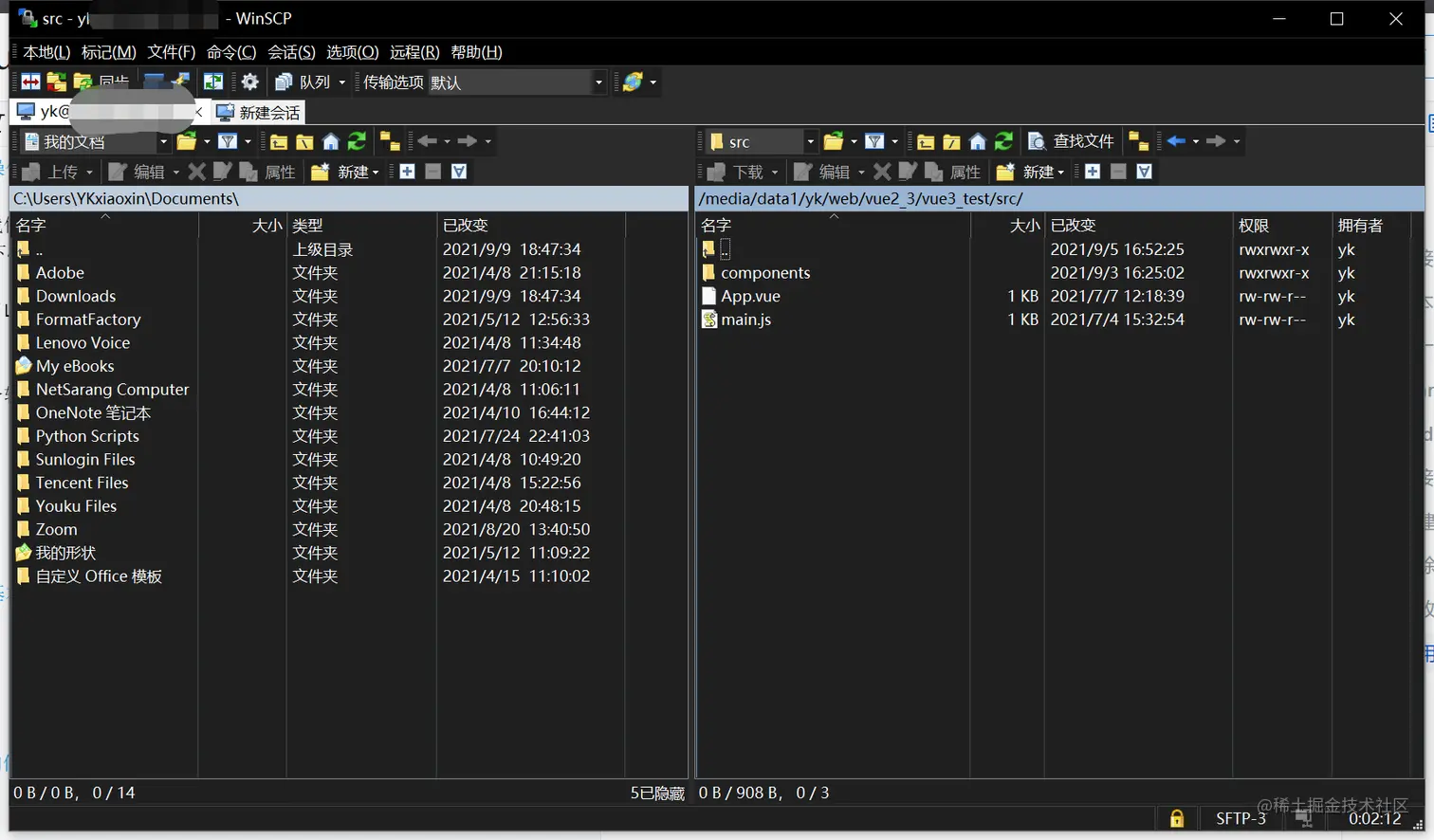
Task: Open the 选项(O) menu
Action: [353, 52]
